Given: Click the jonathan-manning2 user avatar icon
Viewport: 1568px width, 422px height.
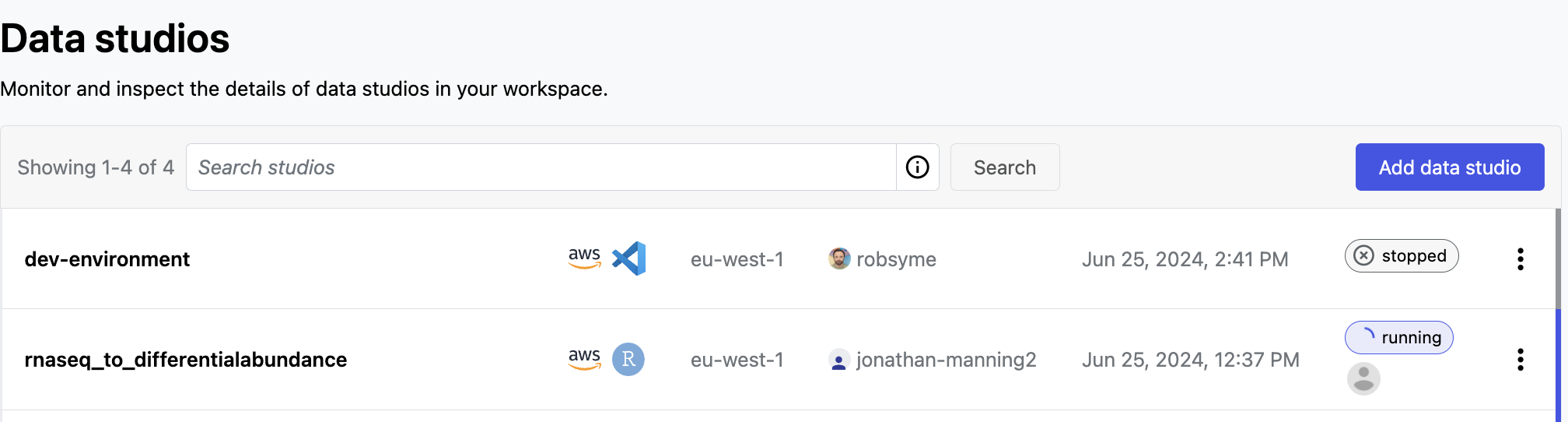Looking at the screenshot, I should coord(838,360).
